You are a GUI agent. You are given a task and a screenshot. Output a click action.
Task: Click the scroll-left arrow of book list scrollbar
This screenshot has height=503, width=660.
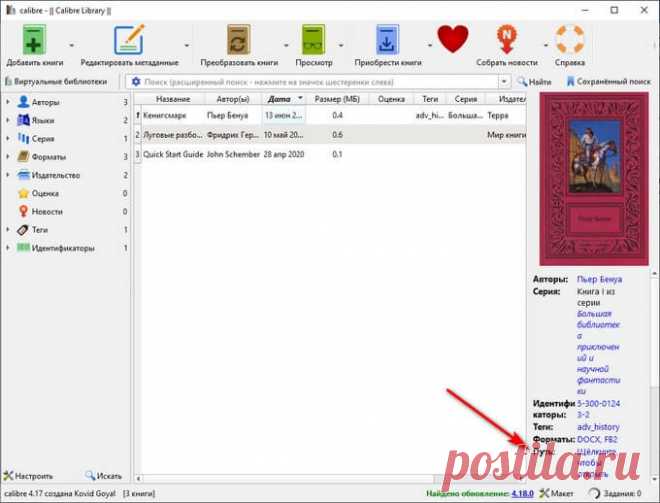138,479
